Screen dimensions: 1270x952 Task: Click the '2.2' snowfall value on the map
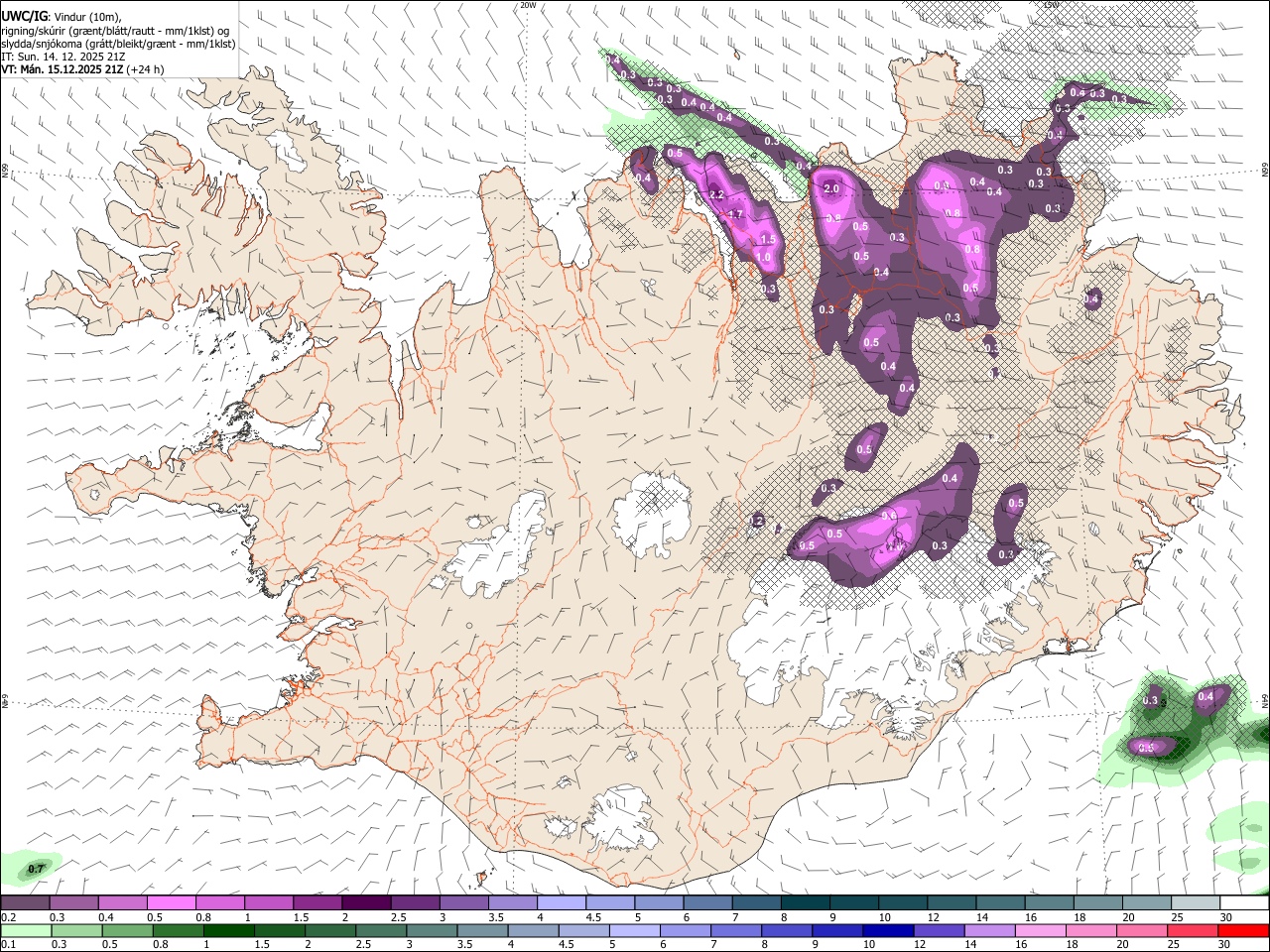point(716,194)
